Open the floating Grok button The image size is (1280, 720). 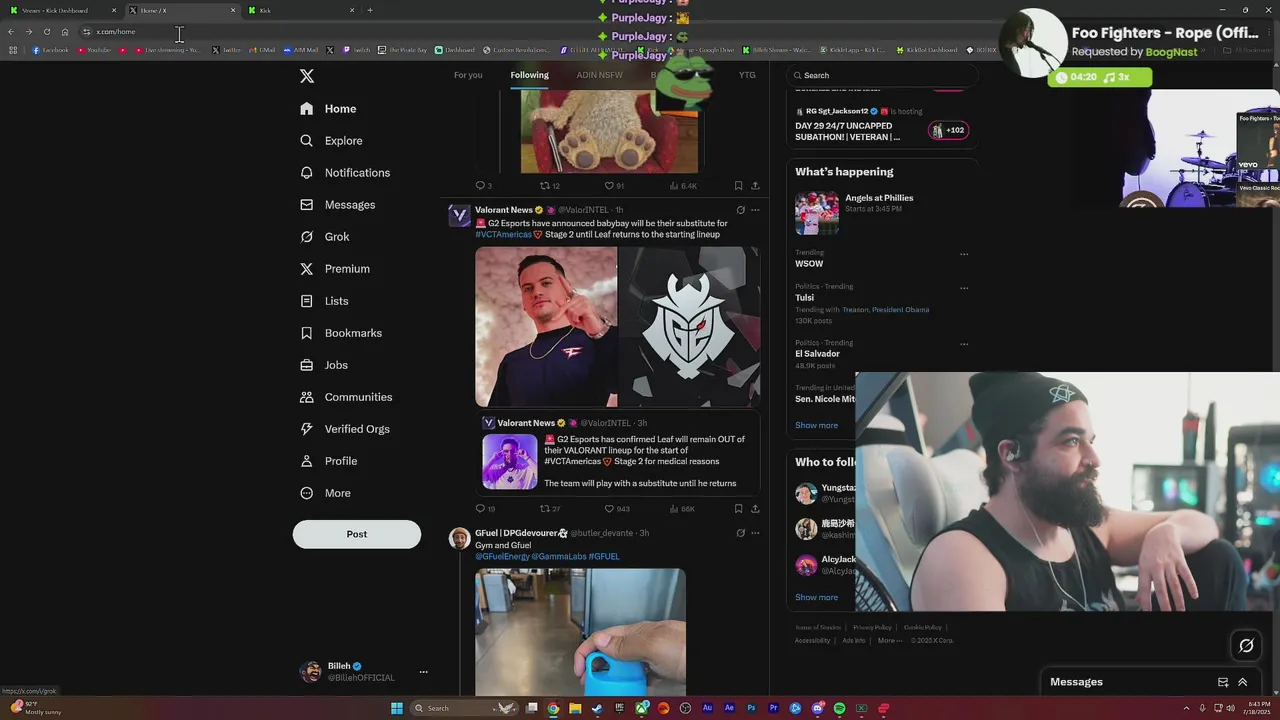(1246, 646)
